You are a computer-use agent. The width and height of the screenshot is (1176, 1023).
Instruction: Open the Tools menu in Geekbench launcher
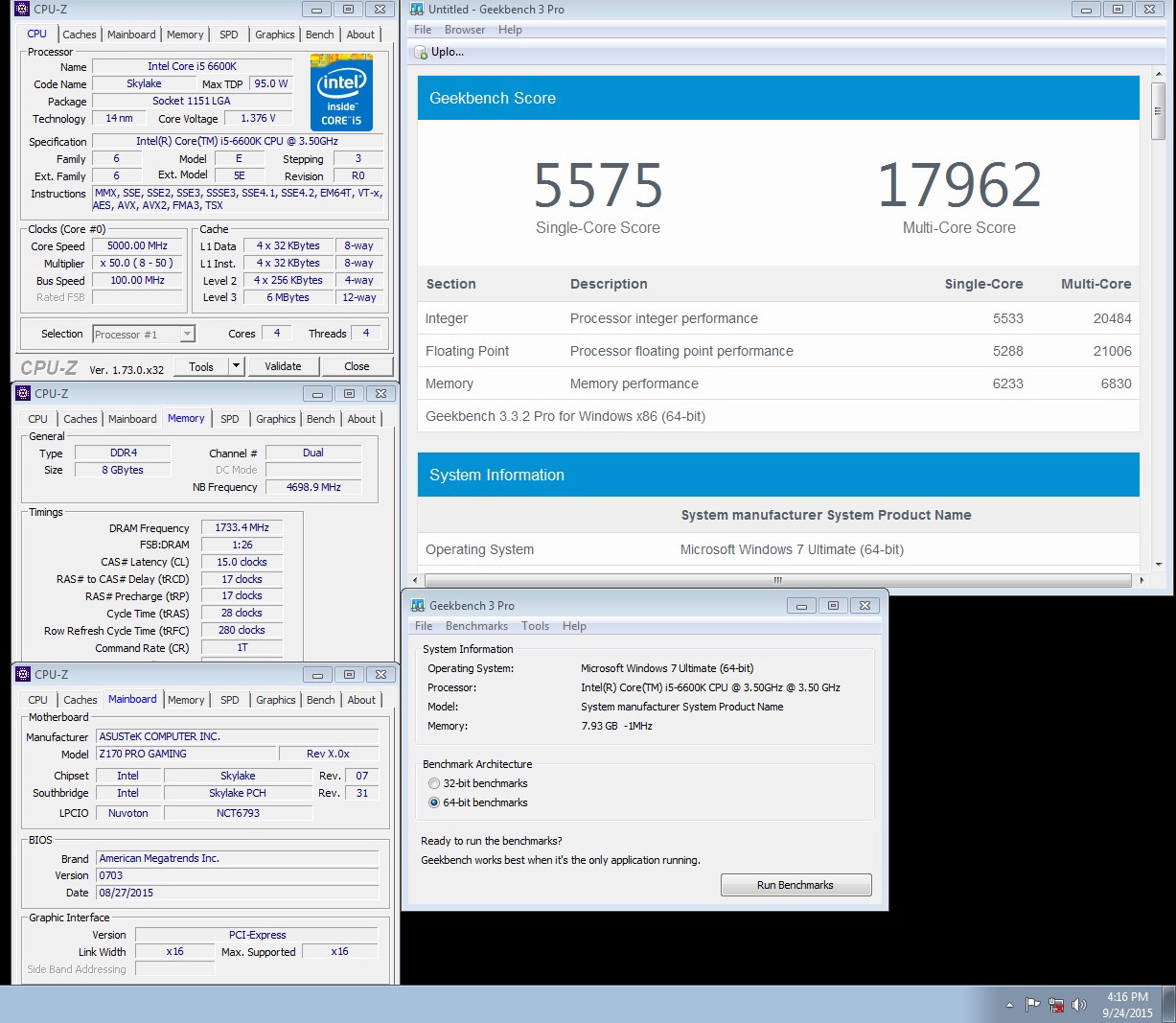click(x=535, y=626)
